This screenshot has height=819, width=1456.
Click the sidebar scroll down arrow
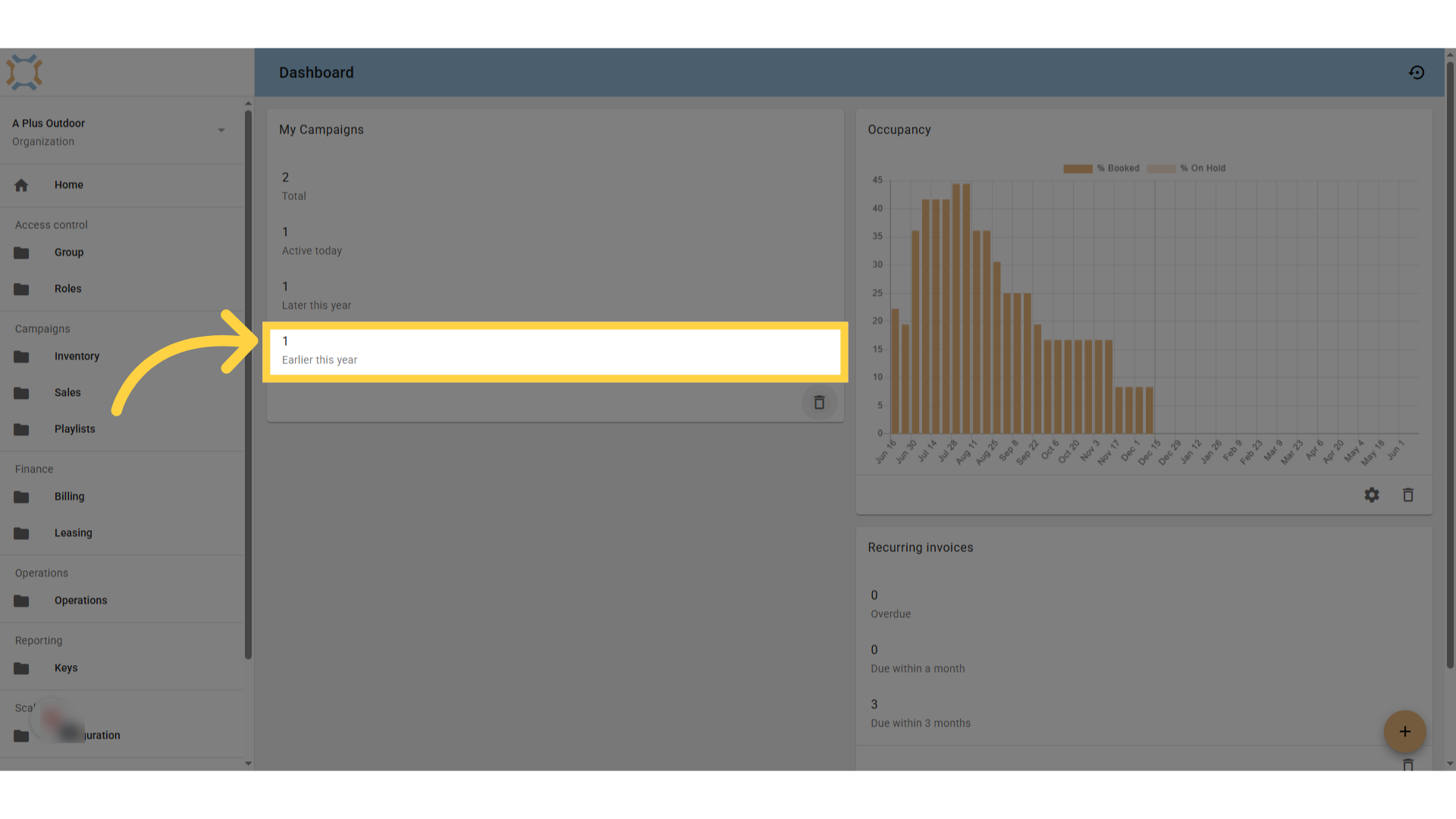pyautogui.click(x=248, y=764)
